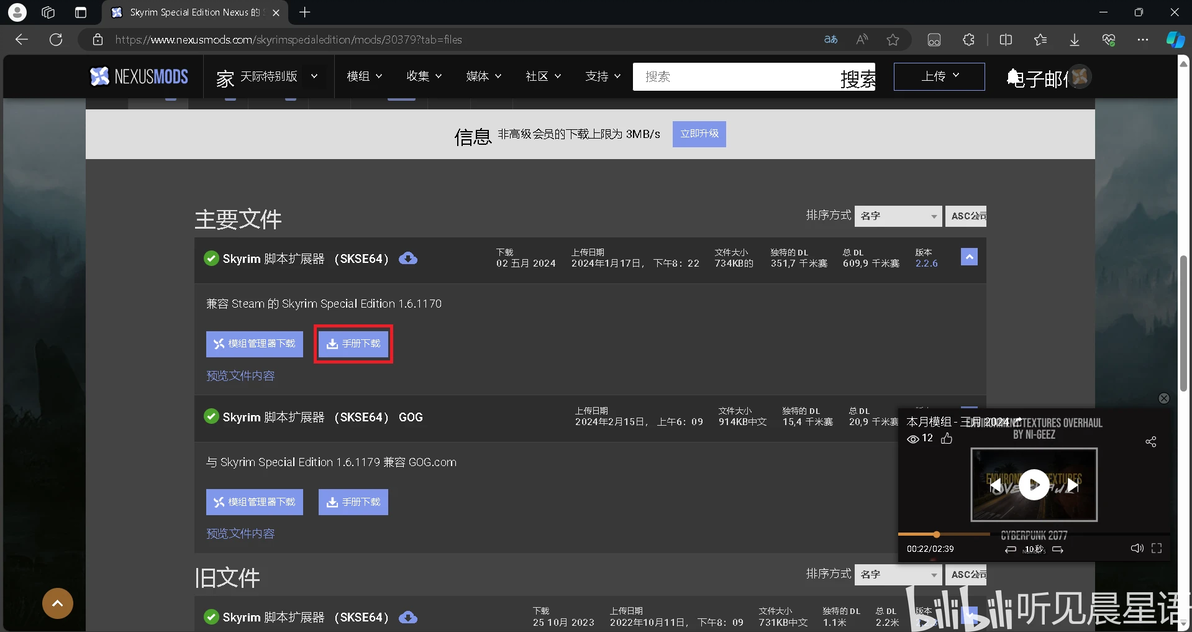Click the orange back-to-top button
This screenshot has width=1192, height=632.
click(58, 603)
